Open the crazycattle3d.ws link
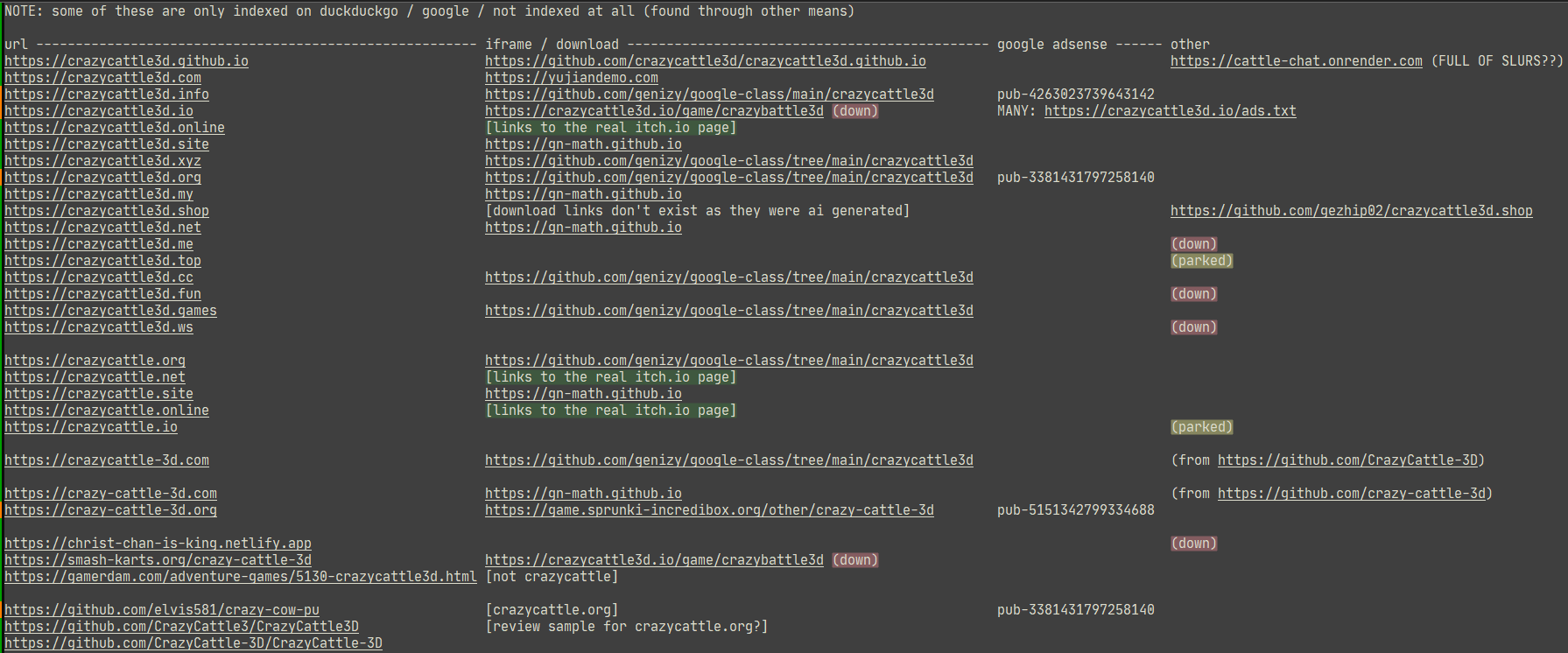The height and width of the screenshot is (653, 1568). (x=99, y=327)
